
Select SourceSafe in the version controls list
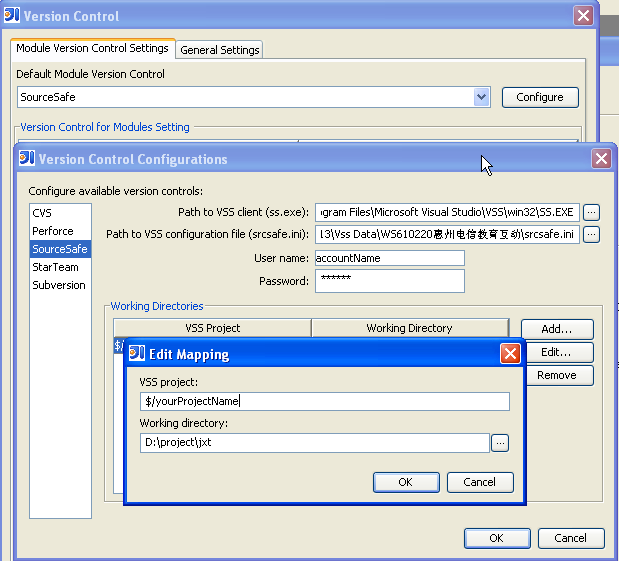pyautogui.click(x=60, y=249)
